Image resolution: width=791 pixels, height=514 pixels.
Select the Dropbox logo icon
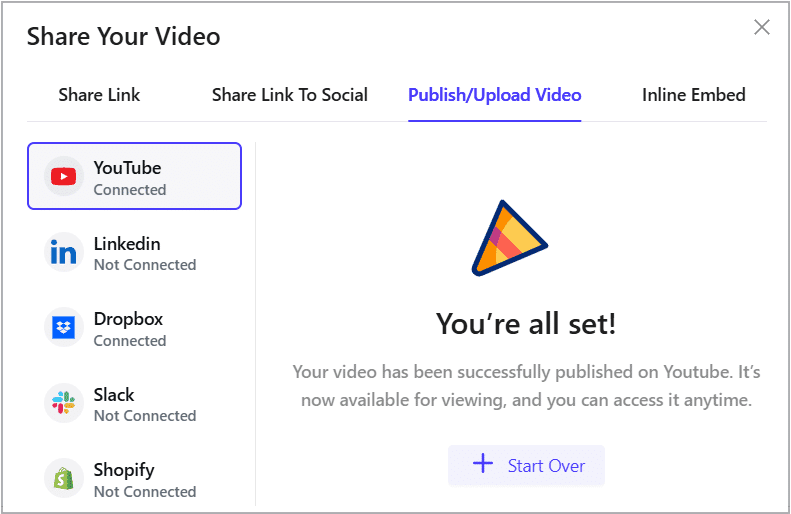(64, 328)
